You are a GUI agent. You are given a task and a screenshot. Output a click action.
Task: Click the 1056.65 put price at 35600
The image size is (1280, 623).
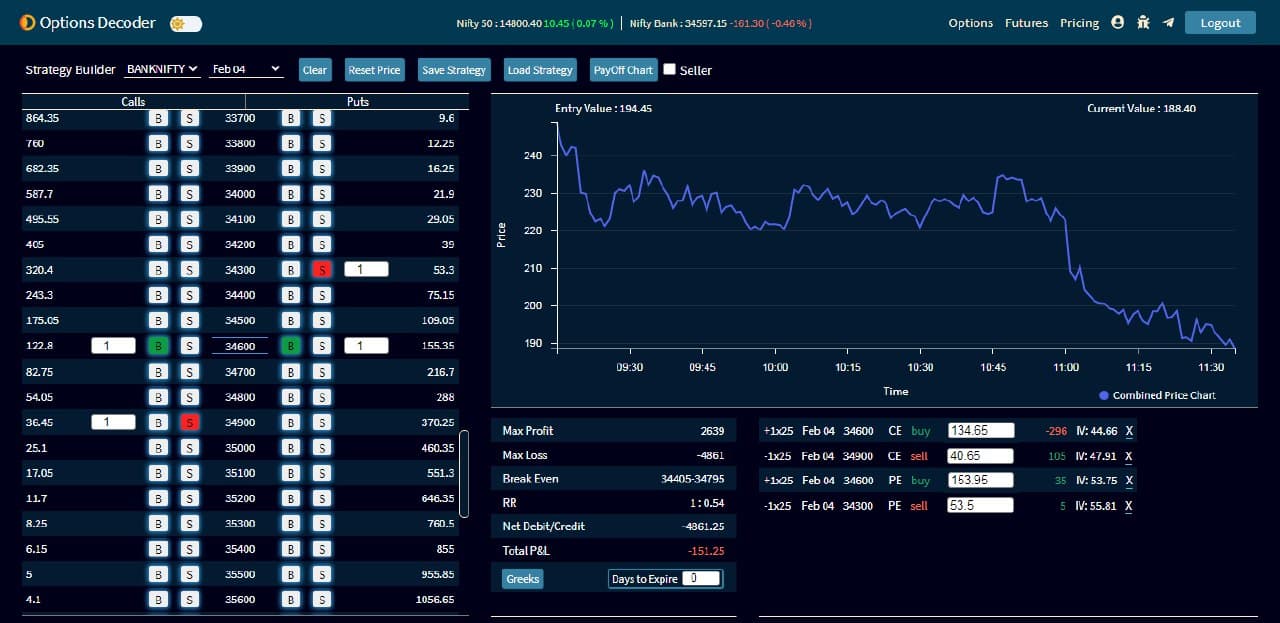[x=435, y=599]
